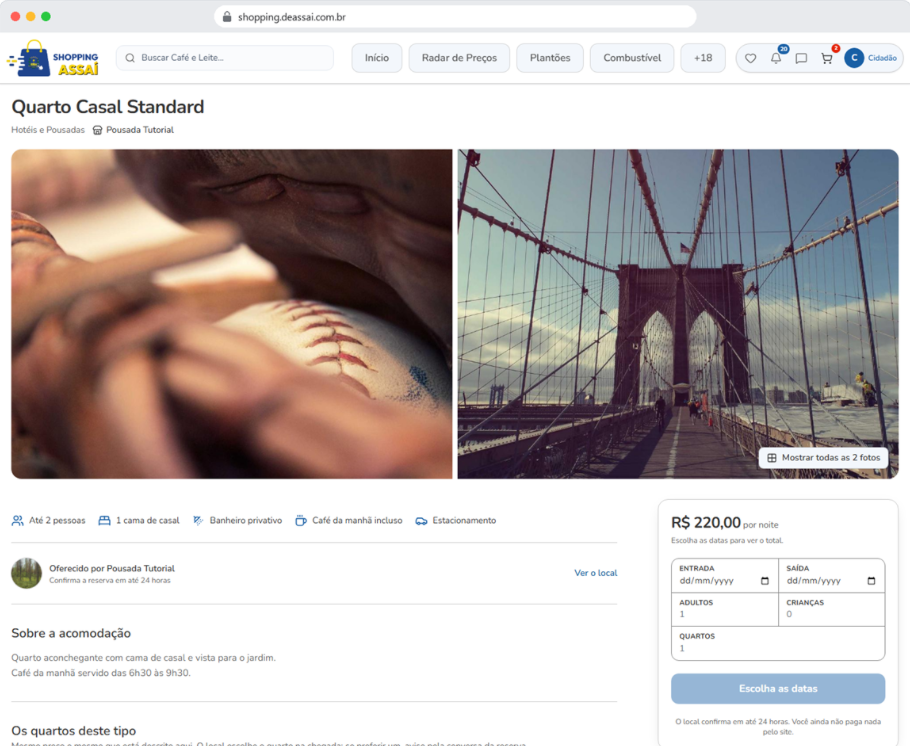Select the Quartos count field
910x746 pixels.
click(778, 643)
